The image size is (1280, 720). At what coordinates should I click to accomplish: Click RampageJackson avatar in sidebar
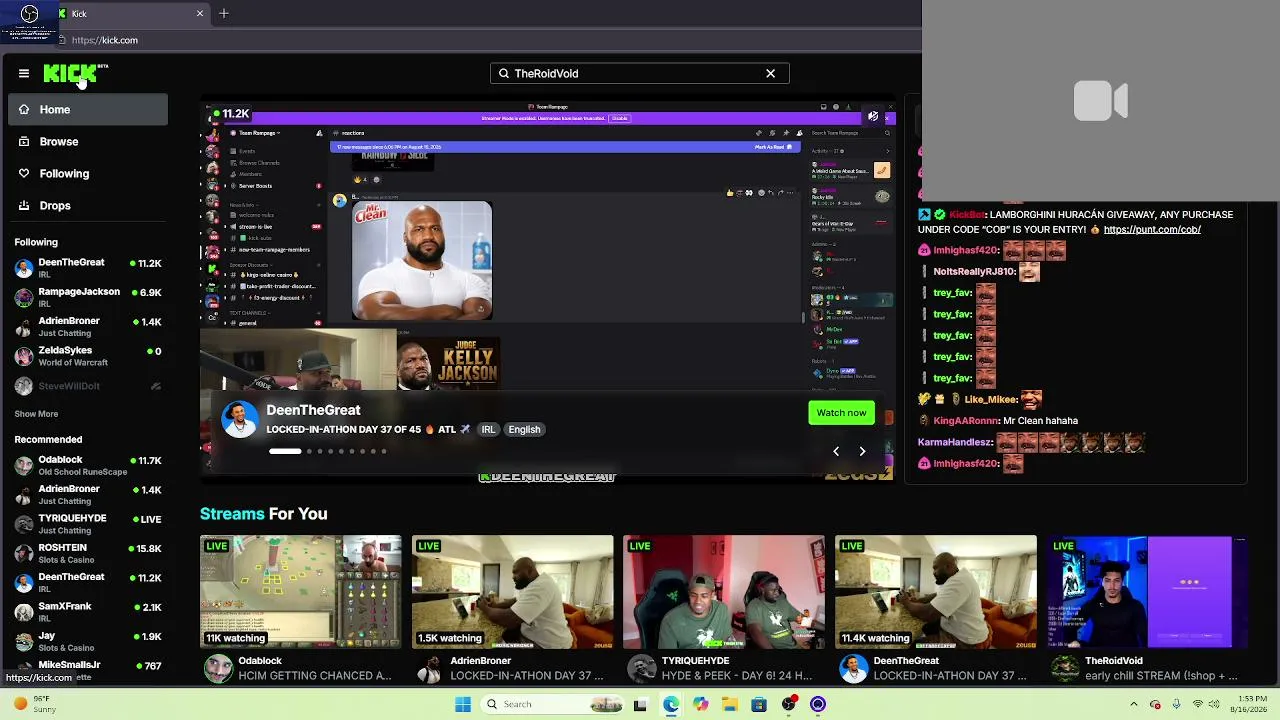click(x=24, y=297)
